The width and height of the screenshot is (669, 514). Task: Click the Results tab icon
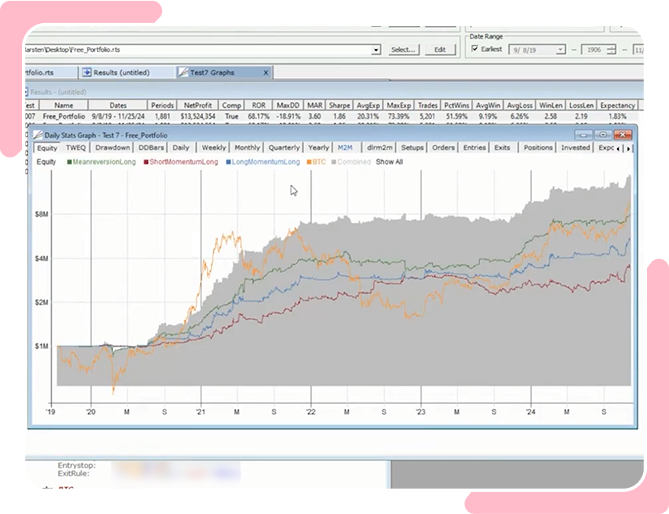coord(87,73)
